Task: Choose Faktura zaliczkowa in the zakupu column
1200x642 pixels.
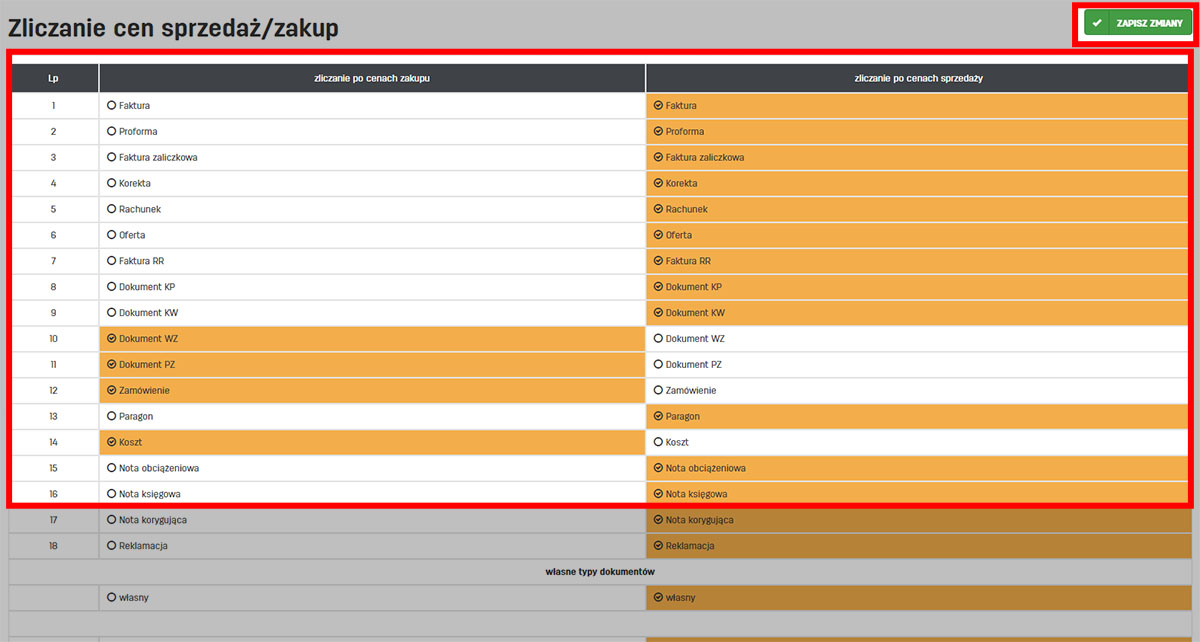Action: (112, 157)
